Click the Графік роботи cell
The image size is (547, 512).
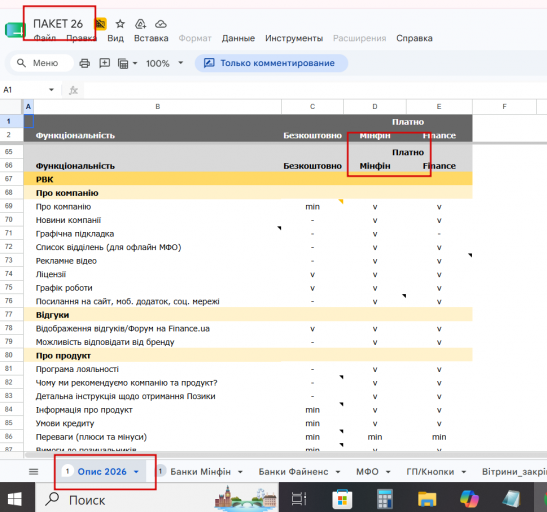157,288
